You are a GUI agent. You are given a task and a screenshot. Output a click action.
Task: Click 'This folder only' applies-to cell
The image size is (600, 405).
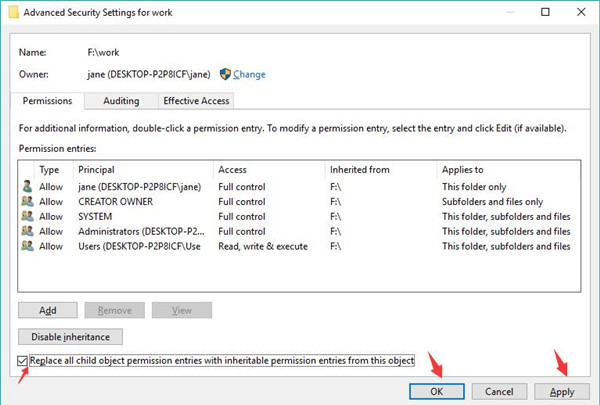(474, 187)
